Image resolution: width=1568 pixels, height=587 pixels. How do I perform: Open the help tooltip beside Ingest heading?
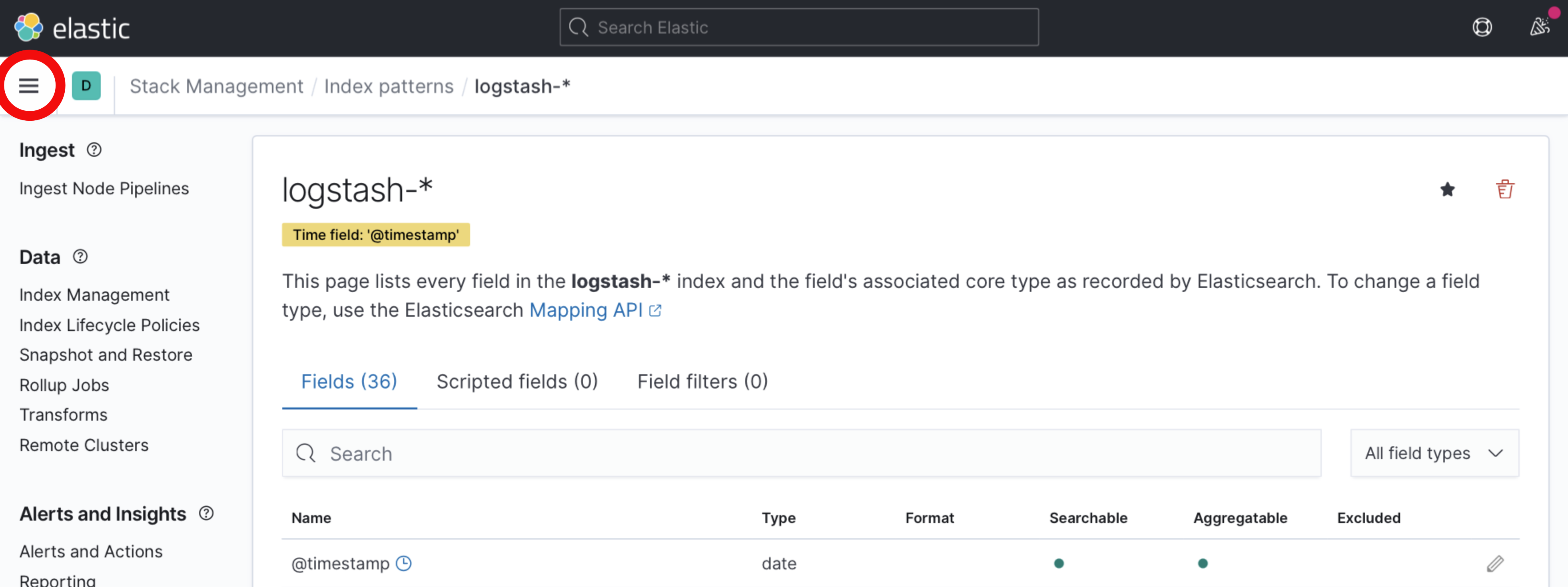point(94,150)
